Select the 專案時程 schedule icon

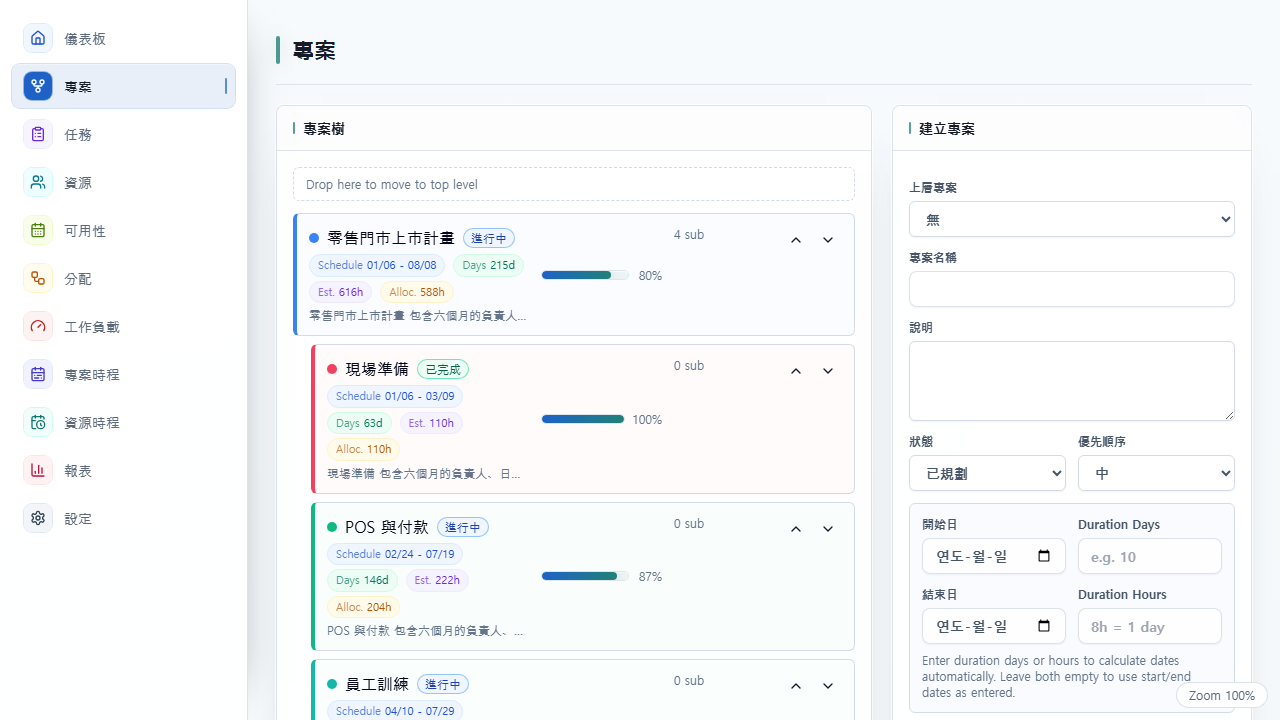(38, 374)
